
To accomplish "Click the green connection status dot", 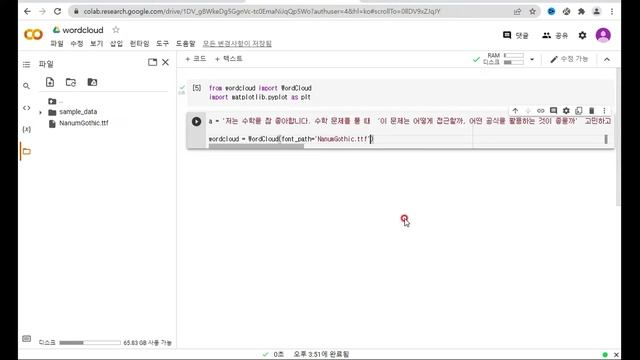I will click(x=605, y=355).
